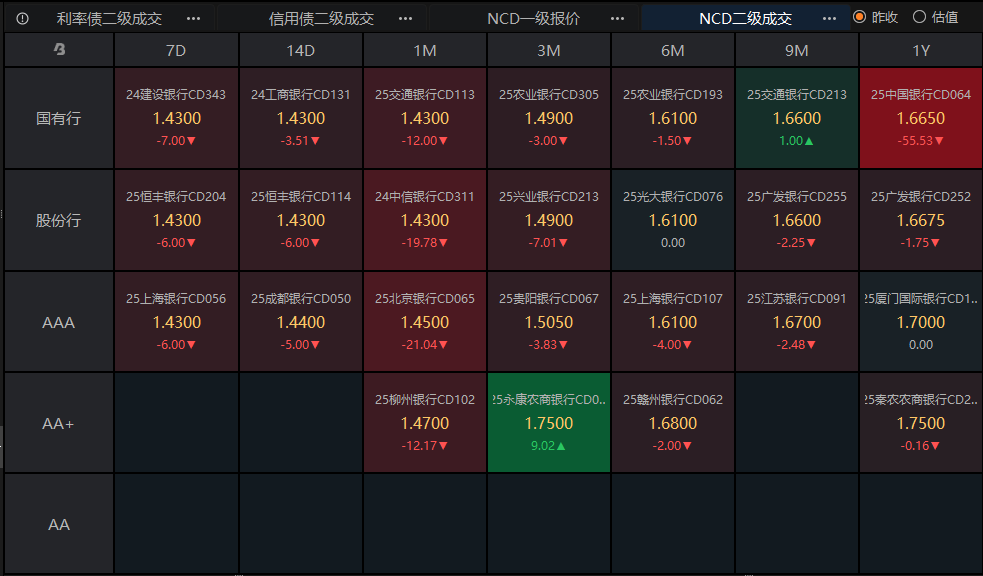Click the 14D column header
This screenshot has width=983, height=576.
tap(300, 50)
